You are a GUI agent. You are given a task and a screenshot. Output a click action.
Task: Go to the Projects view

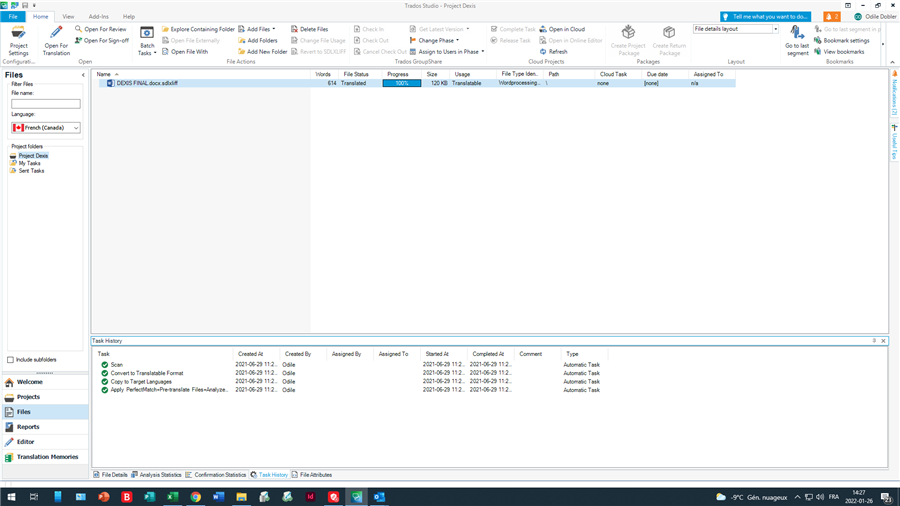(x=45, y=396)
